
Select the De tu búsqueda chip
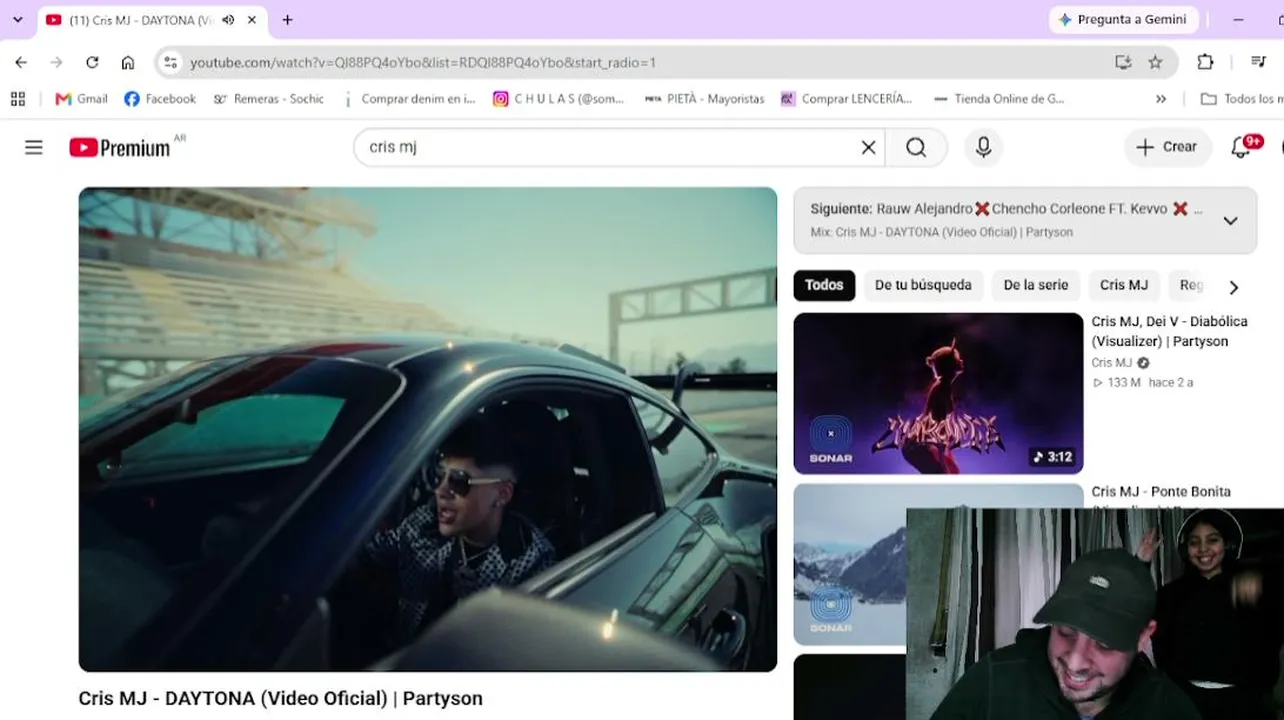pyautogui.click(x=923, y=285)
